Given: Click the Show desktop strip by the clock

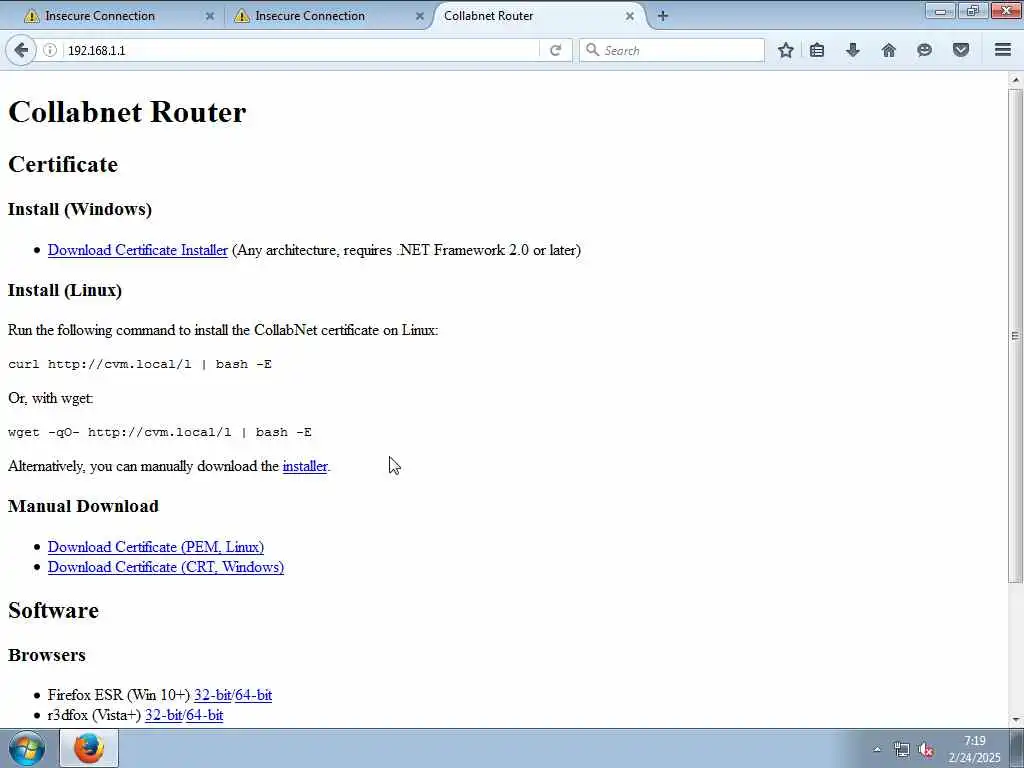Looking at the screenshot, I should [1017, 748].
